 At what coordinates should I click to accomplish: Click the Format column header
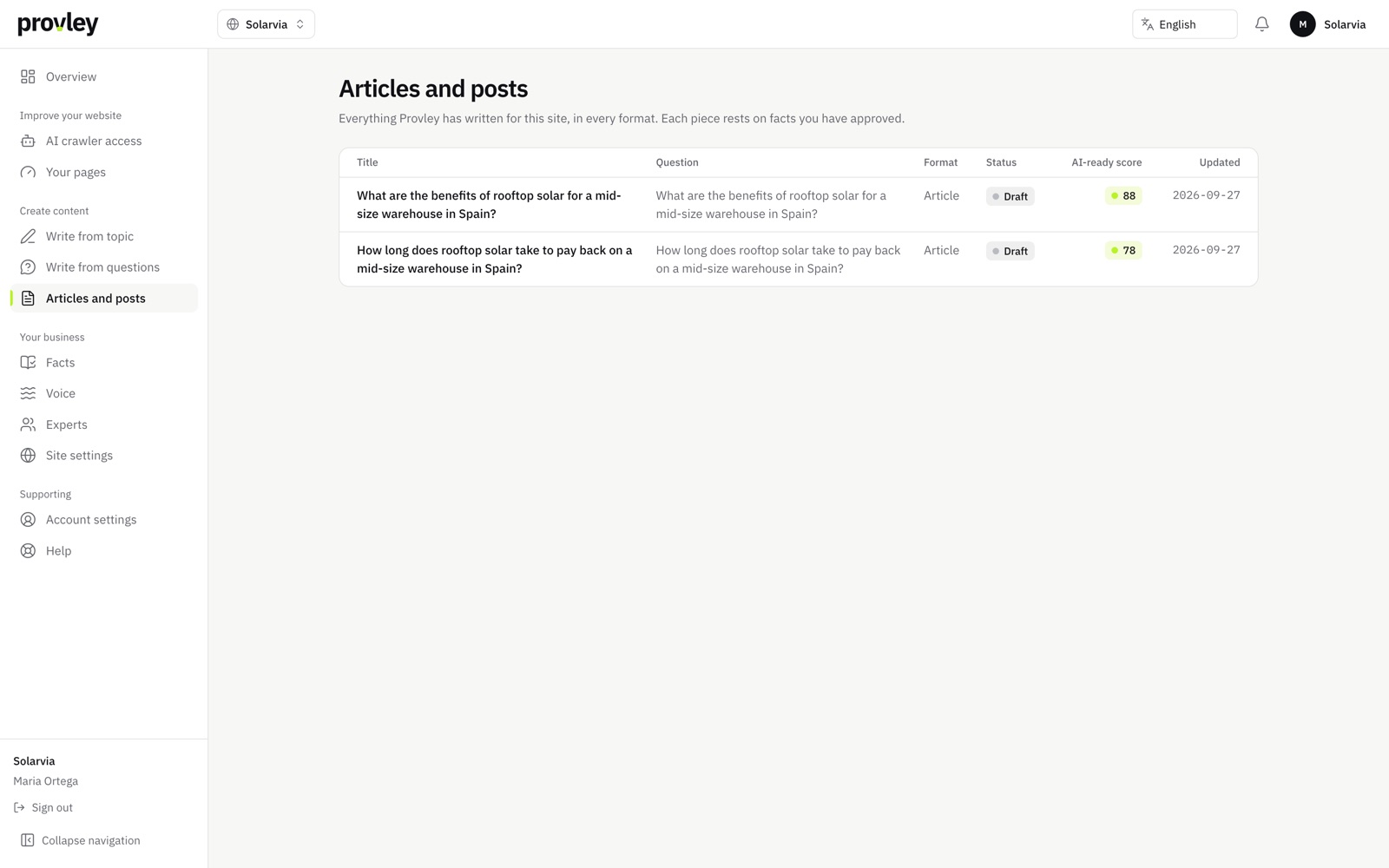940,162
